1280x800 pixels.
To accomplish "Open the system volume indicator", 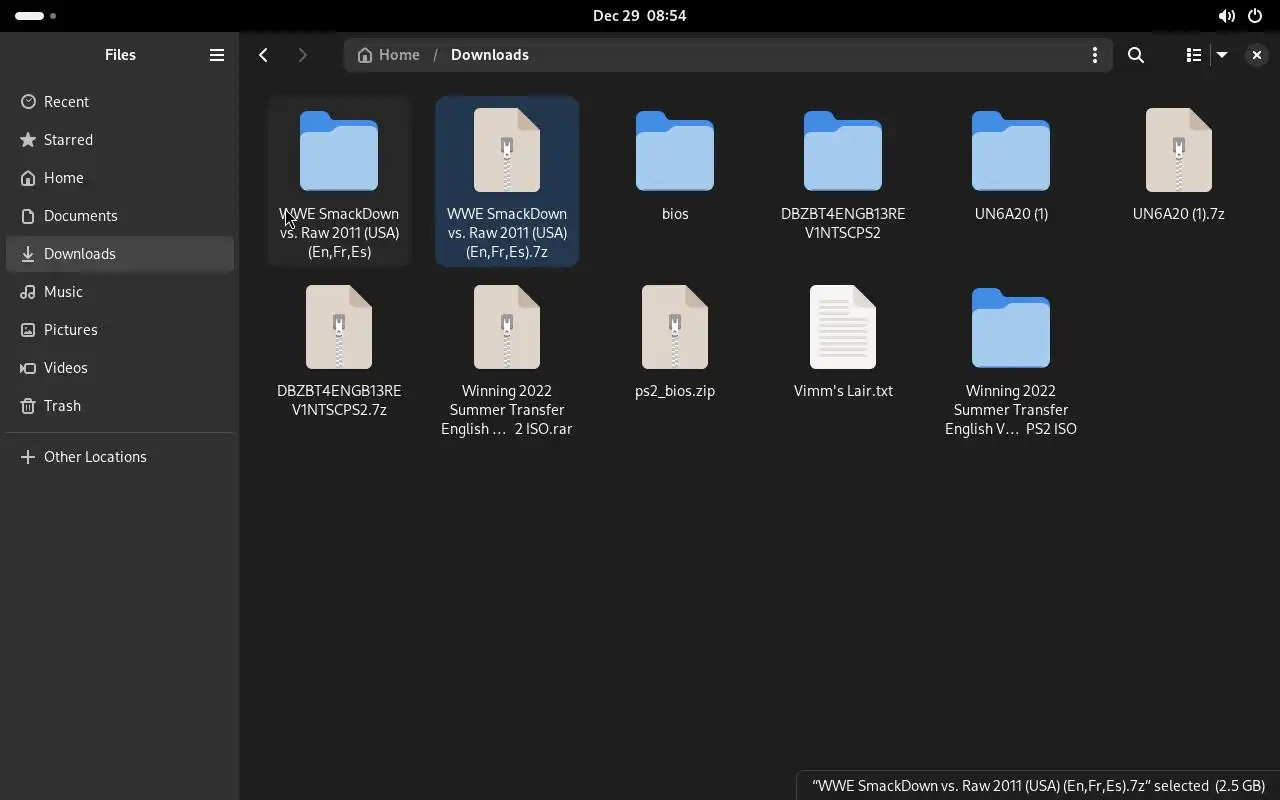I will coord(1226,16).
